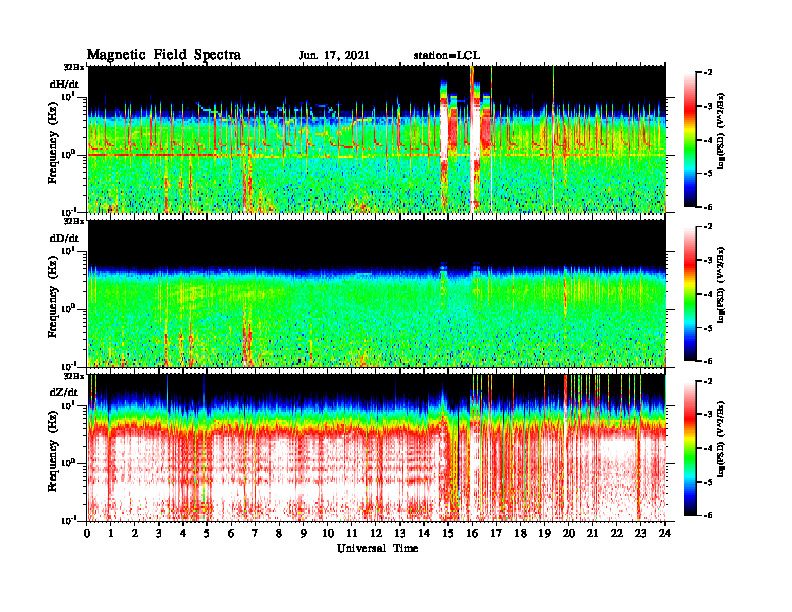Select the date text "Jun. 17, 2021"

click(334, 56)
